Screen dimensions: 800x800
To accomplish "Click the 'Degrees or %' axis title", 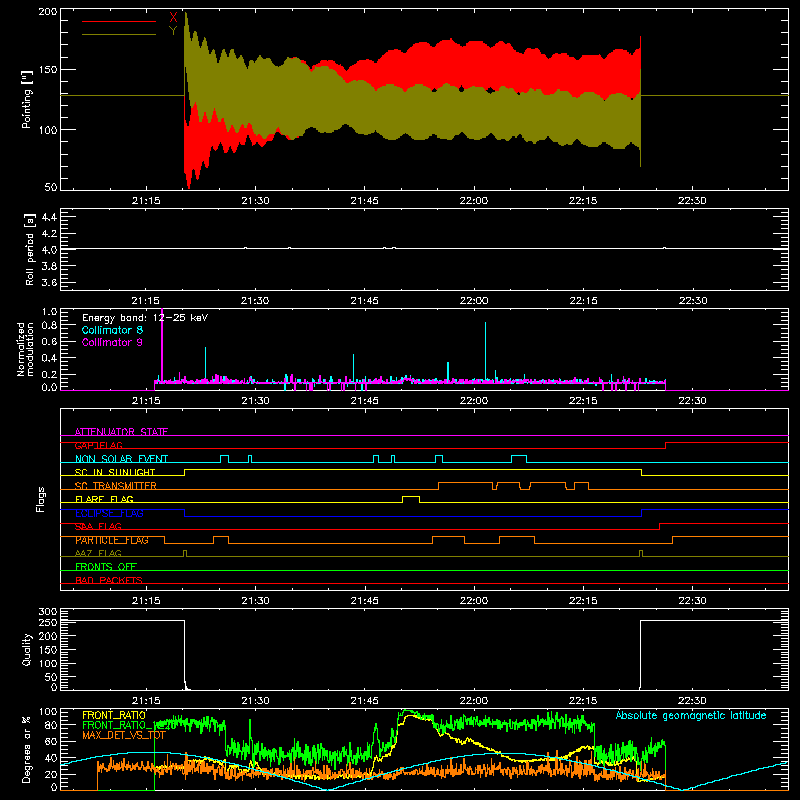I will click(x=27, y=750).
